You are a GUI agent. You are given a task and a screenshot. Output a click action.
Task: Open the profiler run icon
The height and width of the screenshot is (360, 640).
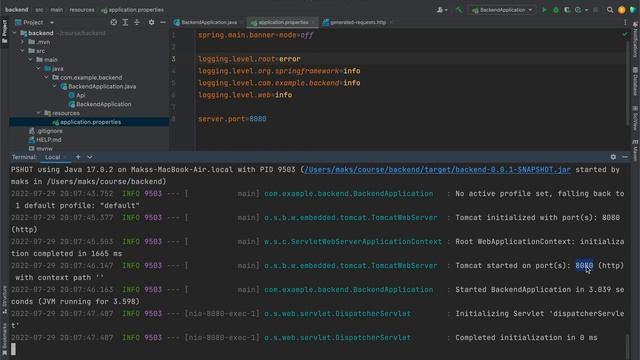578,10
